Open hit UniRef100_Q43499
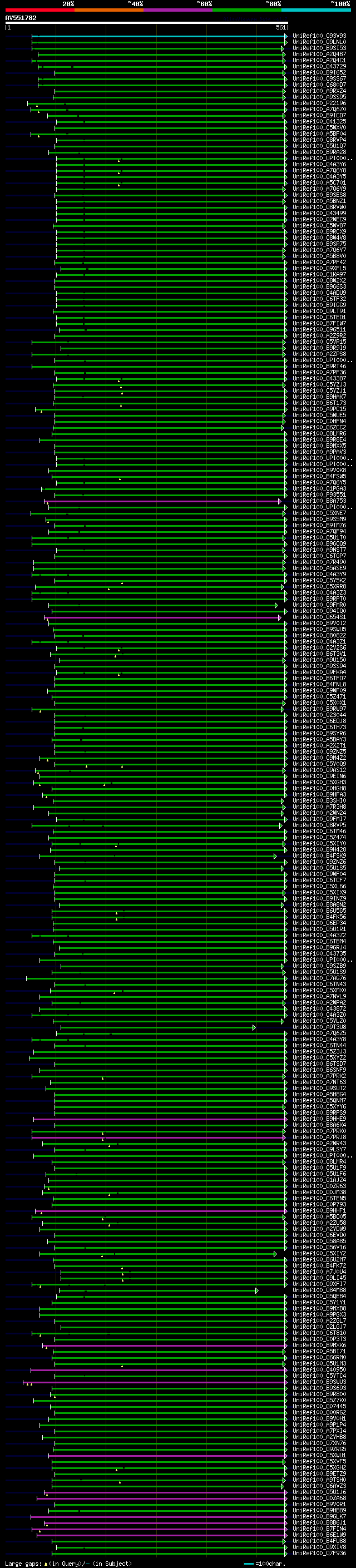Viewport: 356px width, 1568px height. (x=319, y=214)
